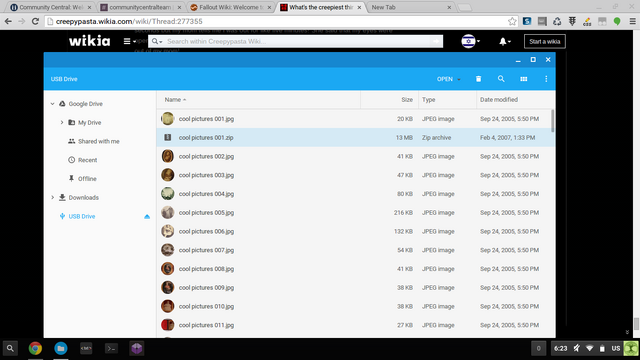Screen dimensions: 640x360
Task: Bookmark page with star icon
Action: pyautogui.click(x=512, y=21)
